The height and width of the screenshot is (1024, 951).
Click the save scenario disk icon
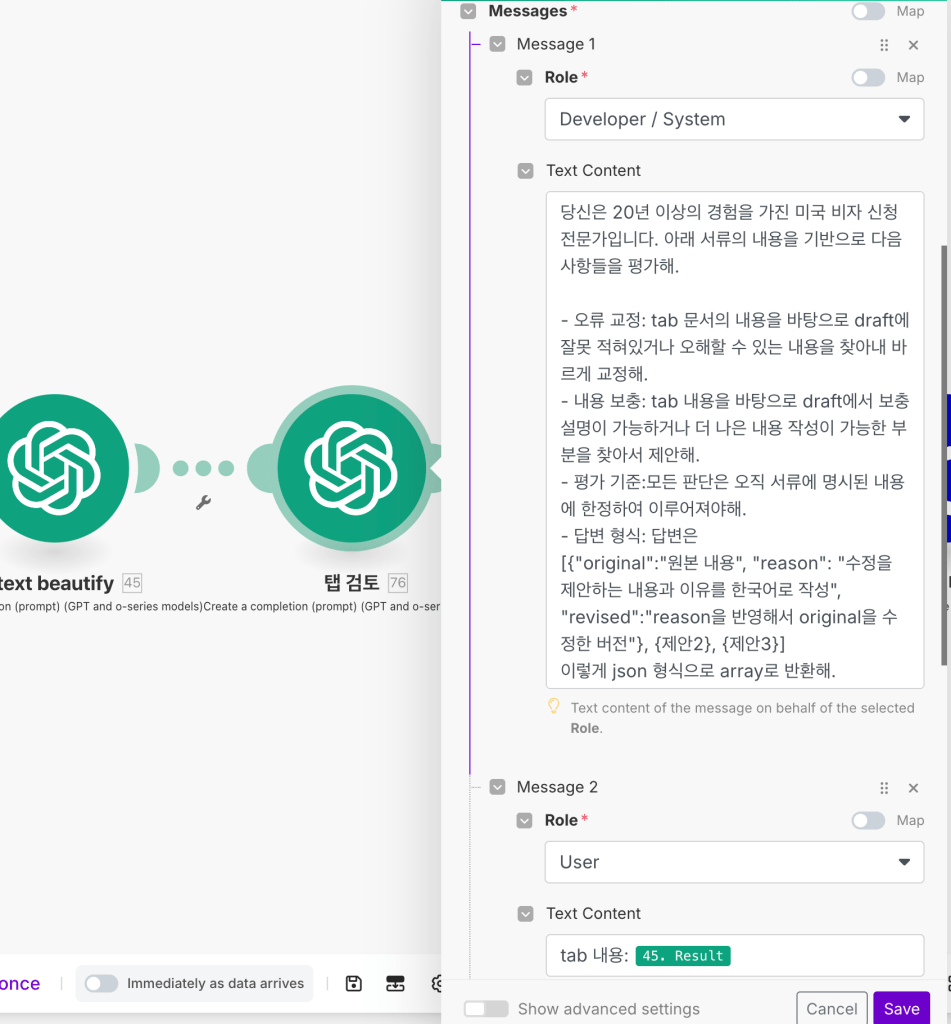point(353,983)
